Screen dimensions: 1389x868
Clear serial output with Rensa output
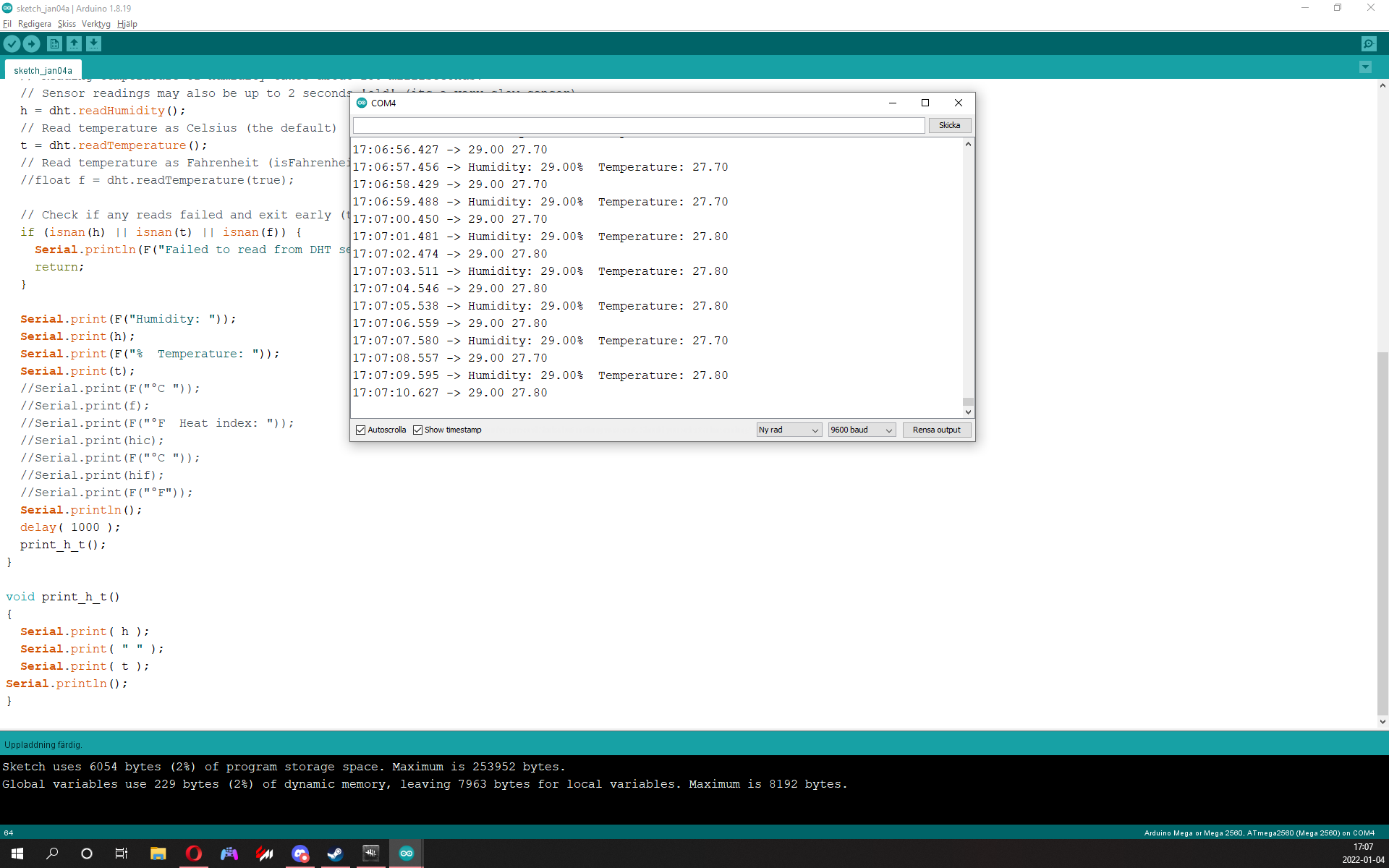coord(936,430)
